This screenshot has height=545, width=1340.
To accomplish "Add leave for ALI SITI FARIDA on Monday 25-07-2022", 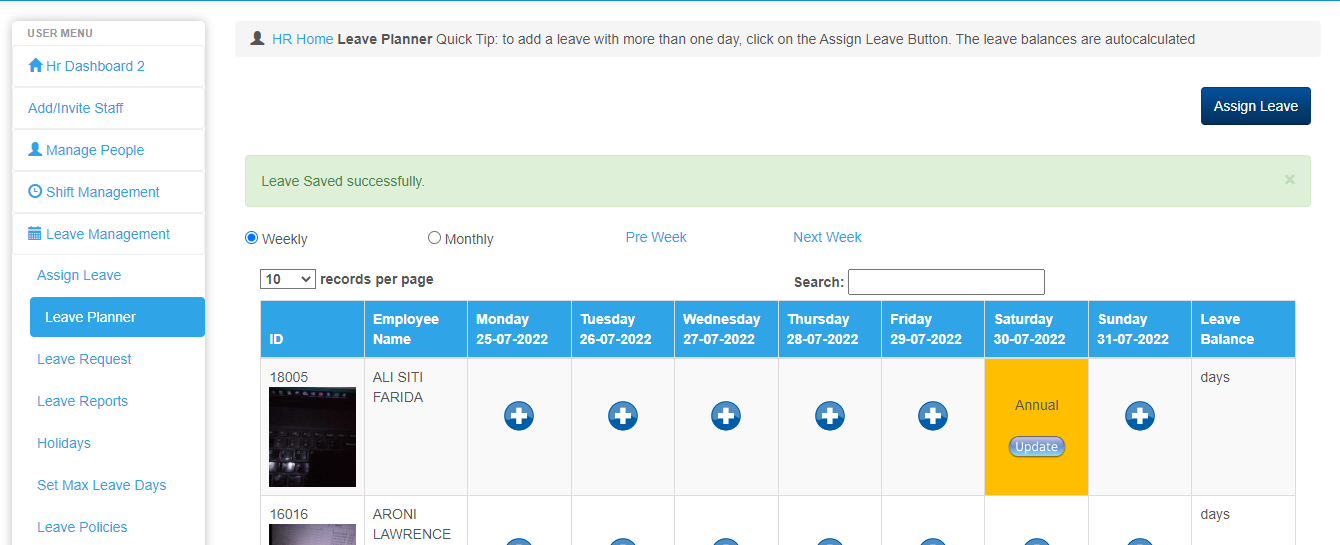I will (x=519, y=416).
